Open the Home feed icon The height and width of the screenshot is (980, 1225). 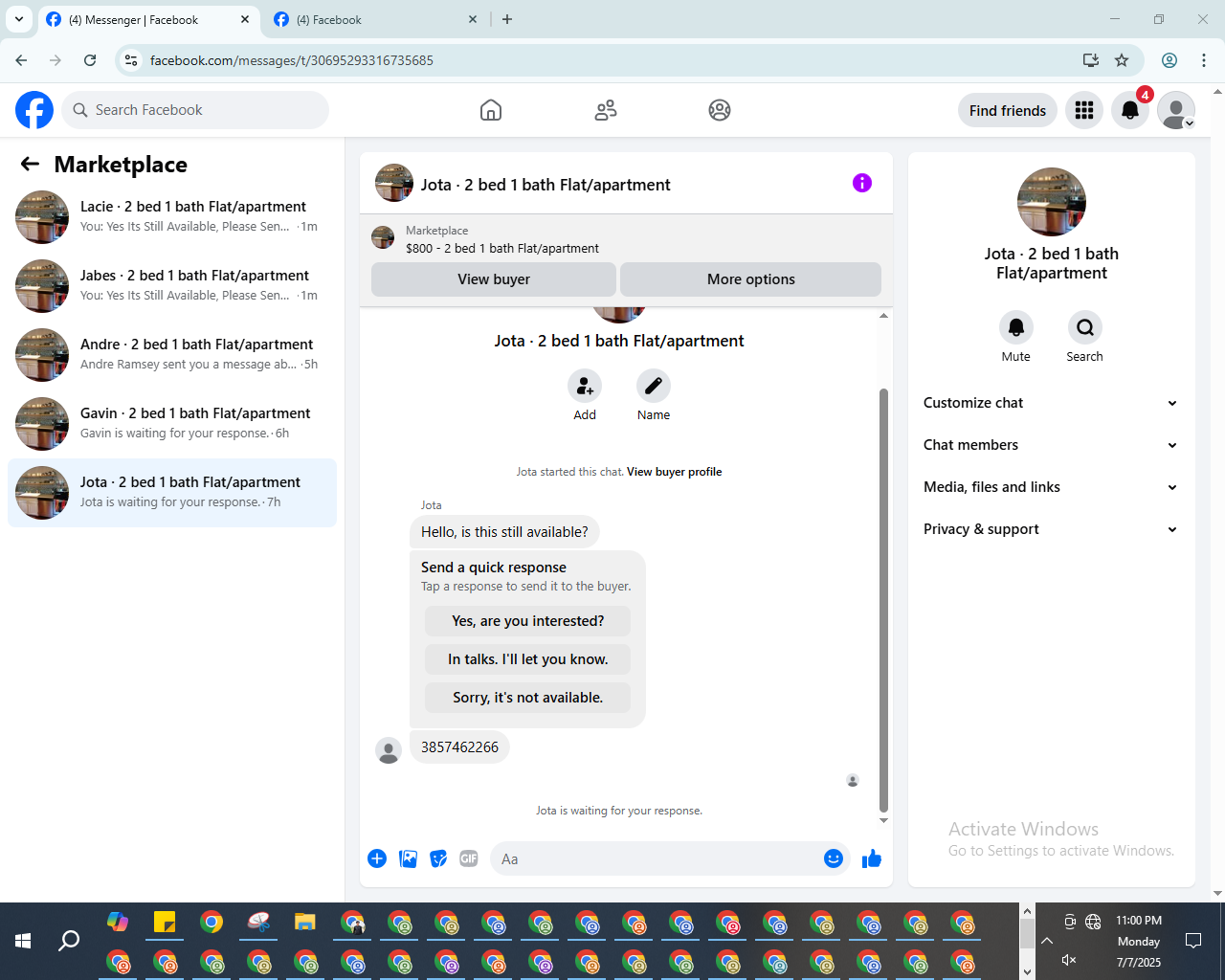(x=491, y=110)
